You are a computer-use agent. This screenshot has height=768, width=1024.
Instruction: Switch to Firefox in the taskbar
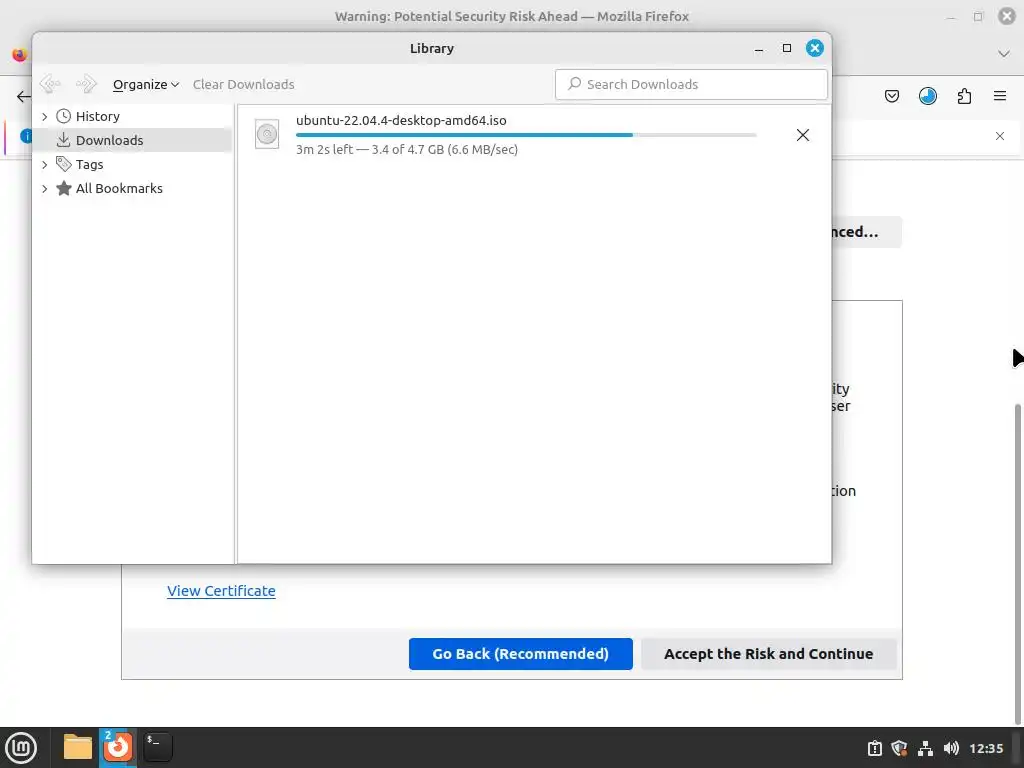click(x=118, y=746)
